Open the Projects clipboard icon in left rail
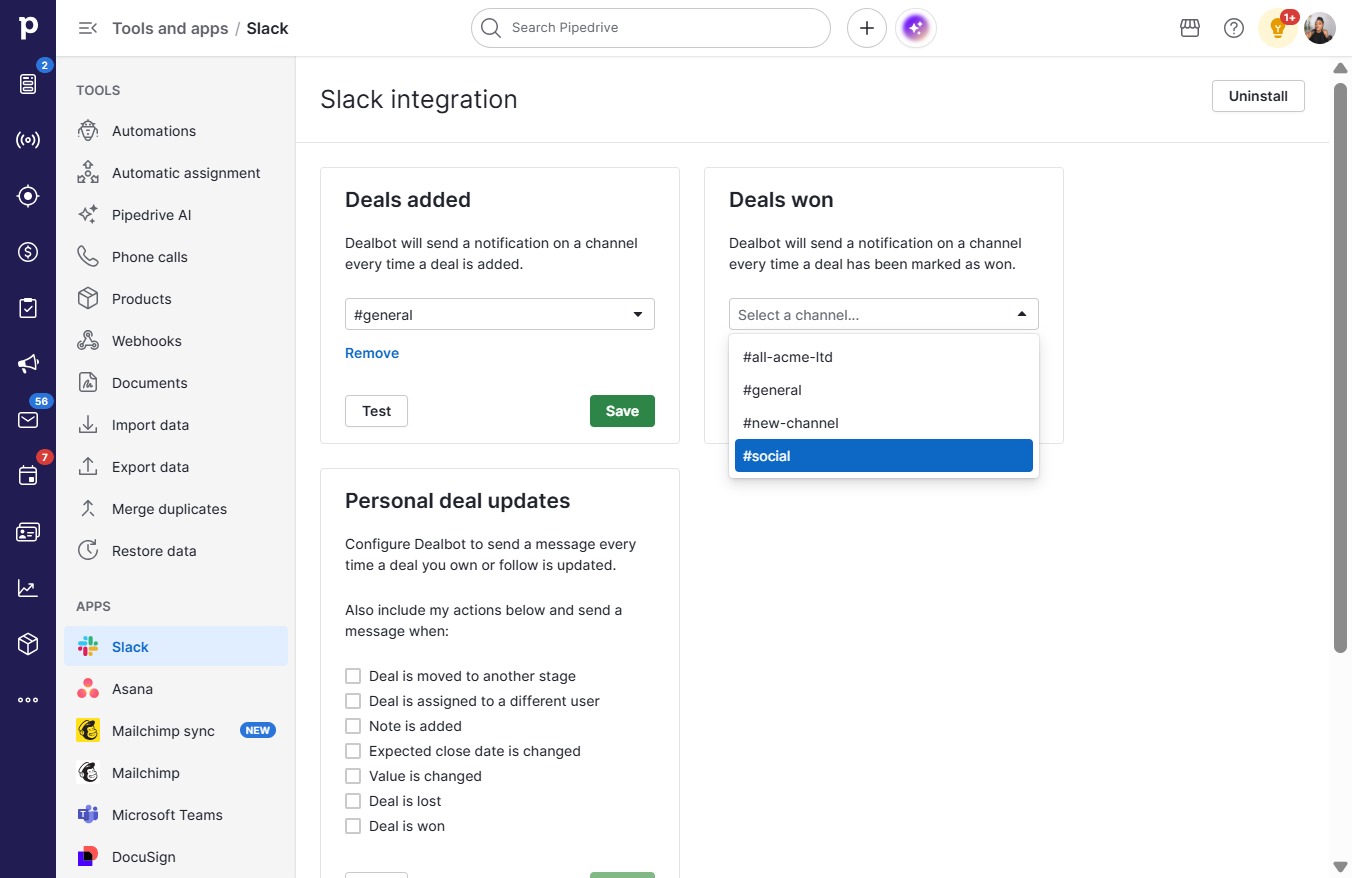Viewport: 1352px width, 878px height. [28, 308]
